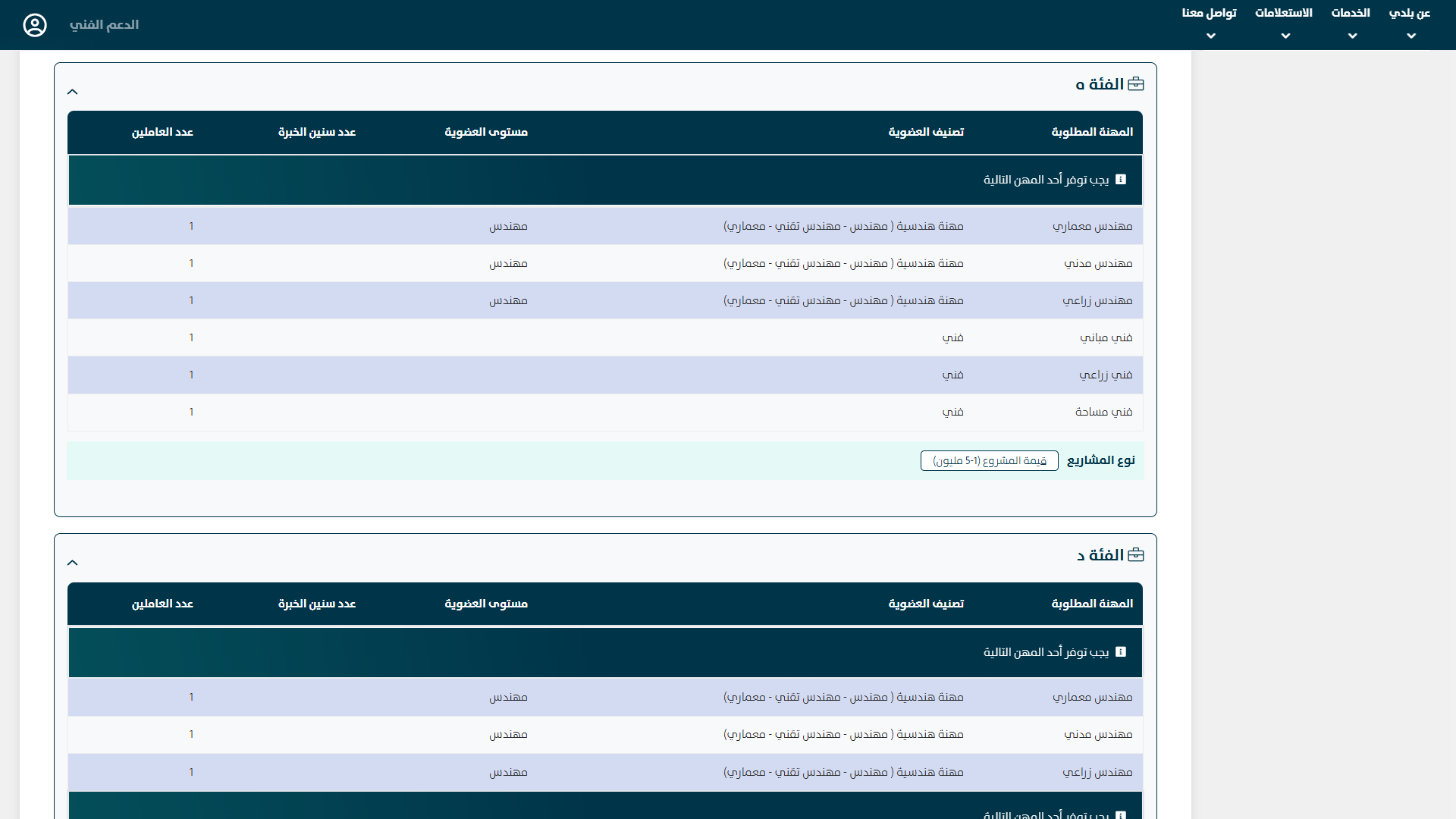Click the مستوى العضوية header in الفئة ه
The image size is (1456, 819).
point(486,132)
